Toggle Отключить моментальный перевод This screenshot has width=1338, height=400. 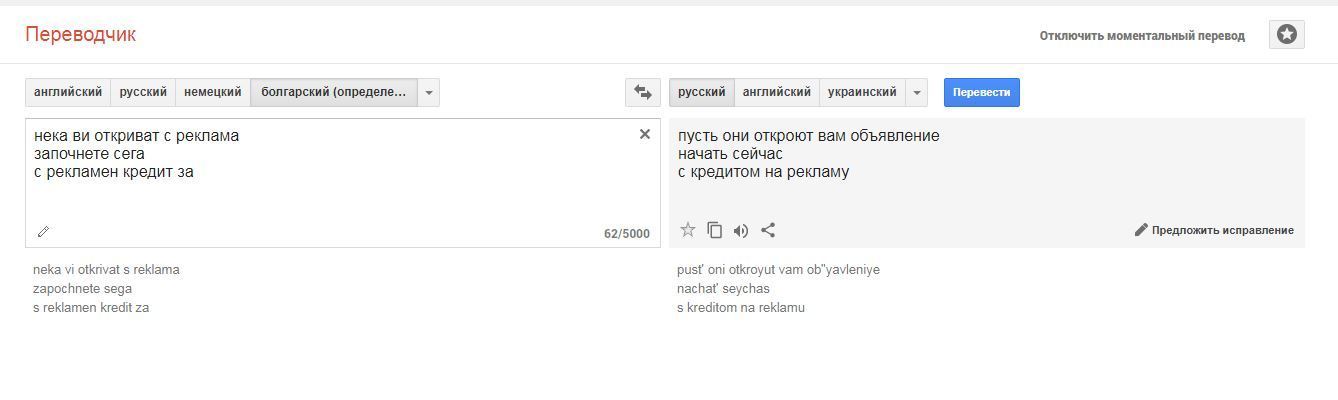click(x=1142, y=36)
